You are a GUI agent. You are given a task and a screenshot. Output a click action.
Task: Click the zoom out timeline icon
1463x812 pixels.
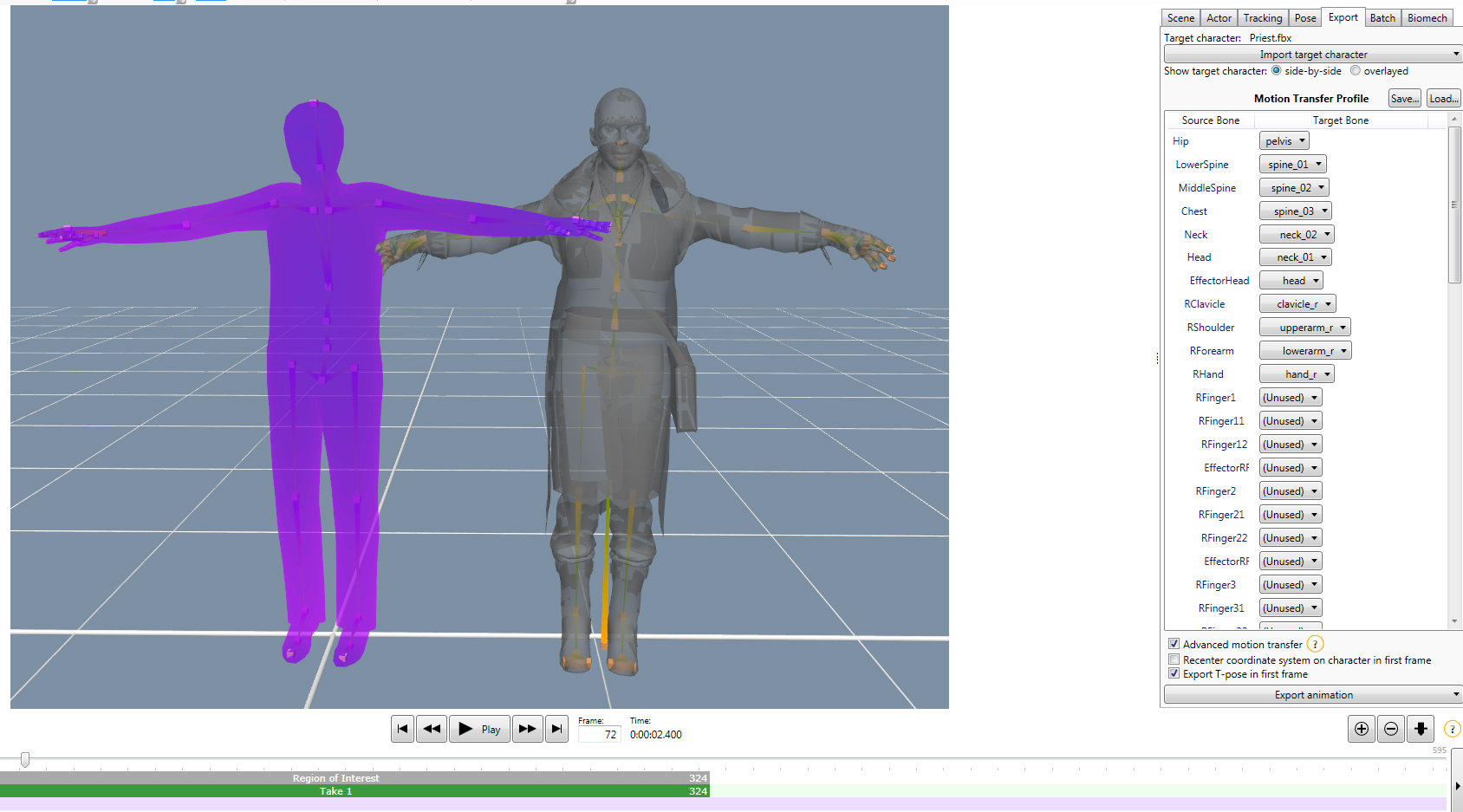pos(1391,729)
